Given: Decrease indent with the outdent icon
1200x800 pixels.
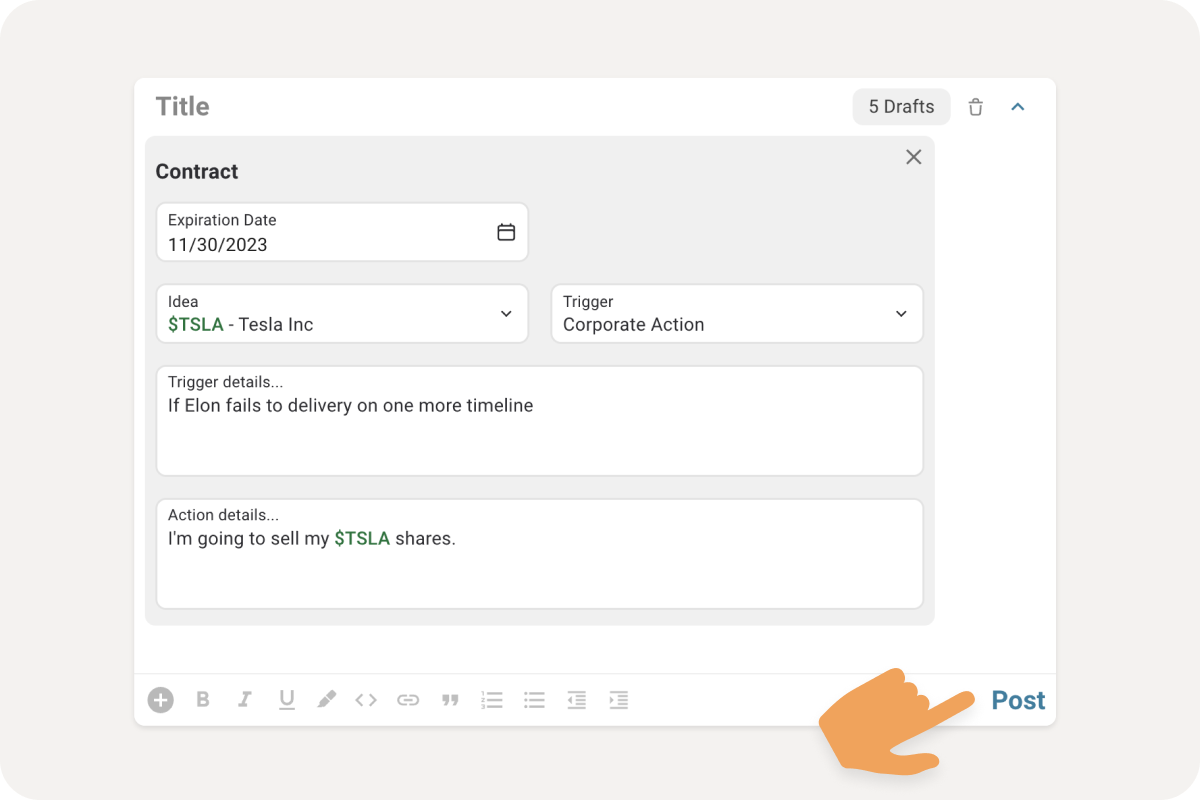Looking at the screenshot, I should pyautogui.click(x=577, y=700).
